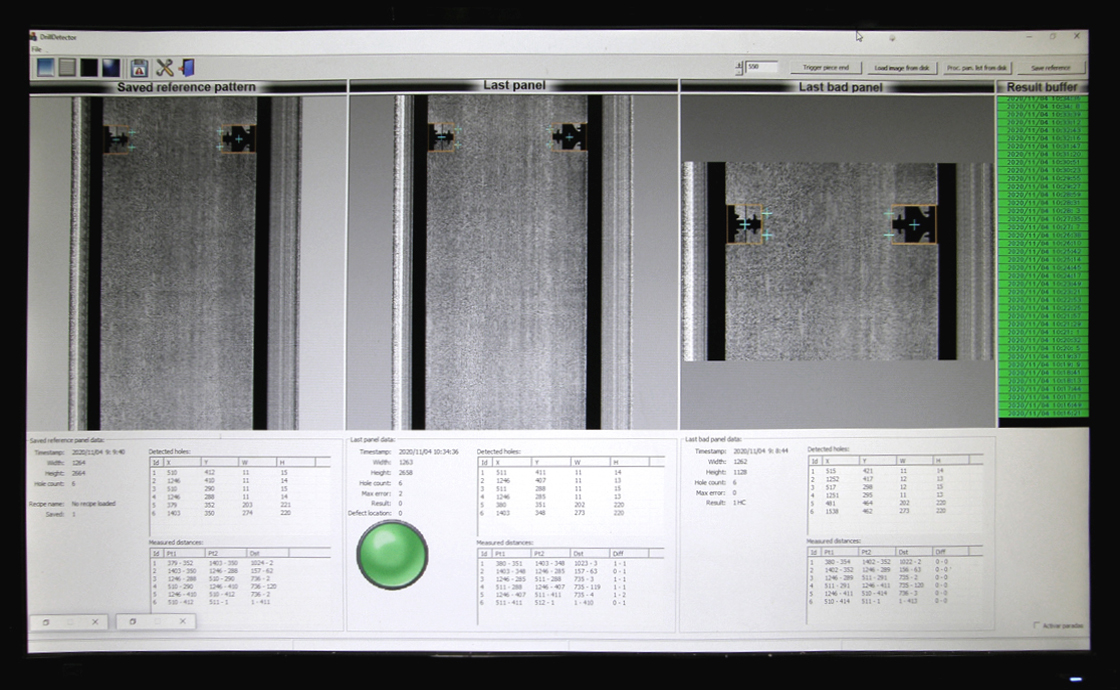This screenshot has height=690, width=1120.
Task: Enable the Active parallax checkbox
Action: click(x=1035, y=625)
